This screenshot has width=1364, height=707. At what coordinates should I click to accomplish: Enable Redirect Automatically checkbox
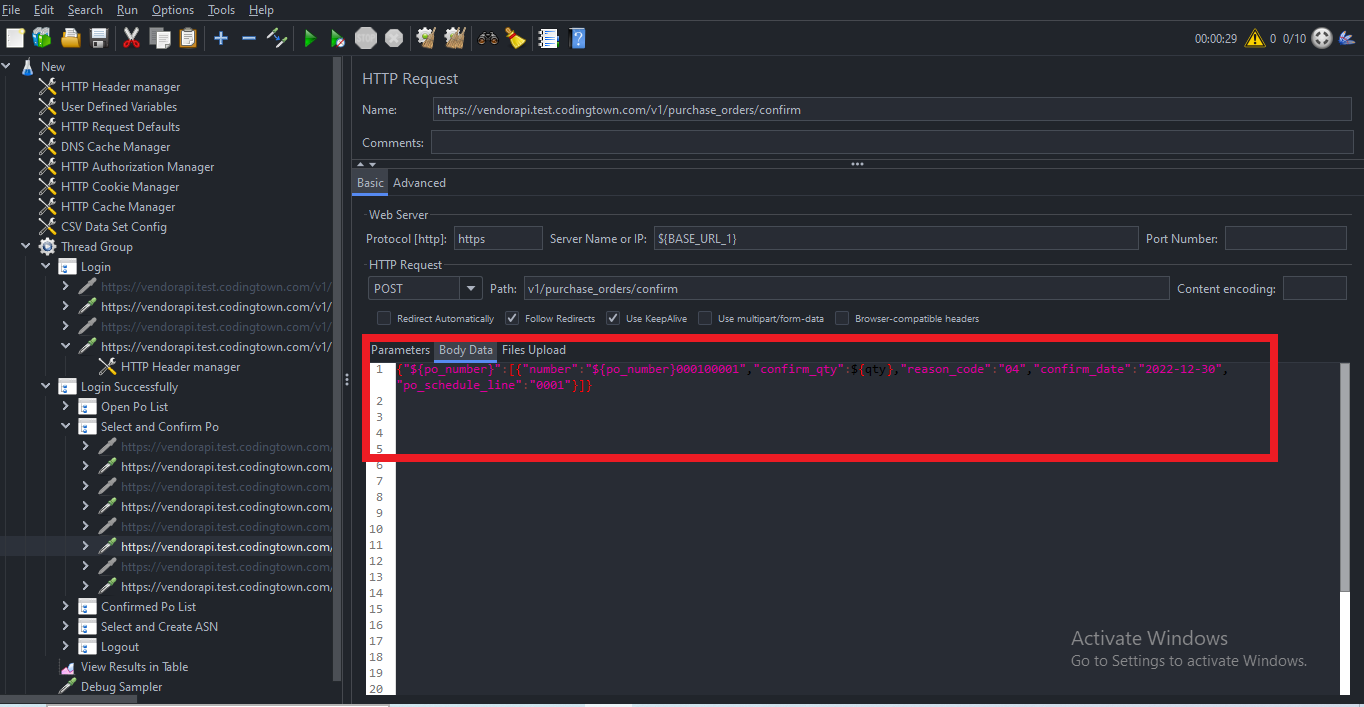point(384,318)
